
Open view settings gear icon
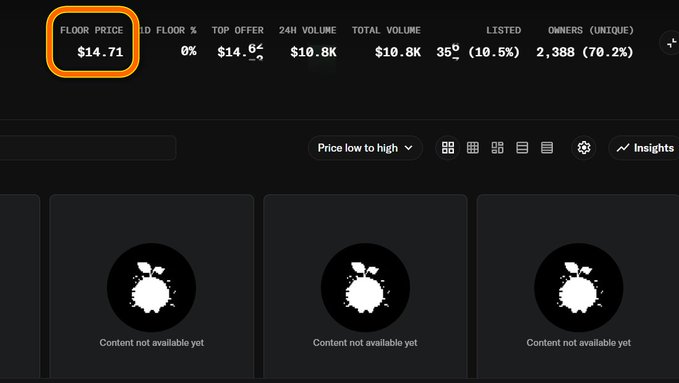click(x=584, y=148)
